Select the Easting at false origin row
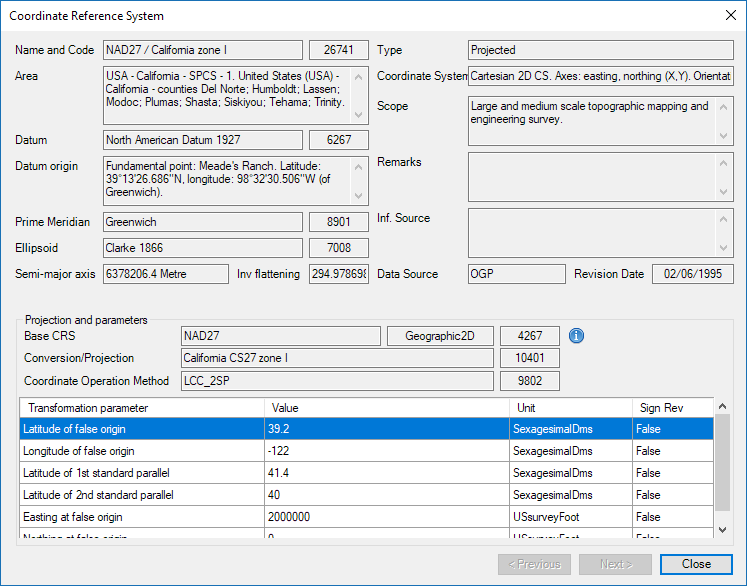 [142, 517]
